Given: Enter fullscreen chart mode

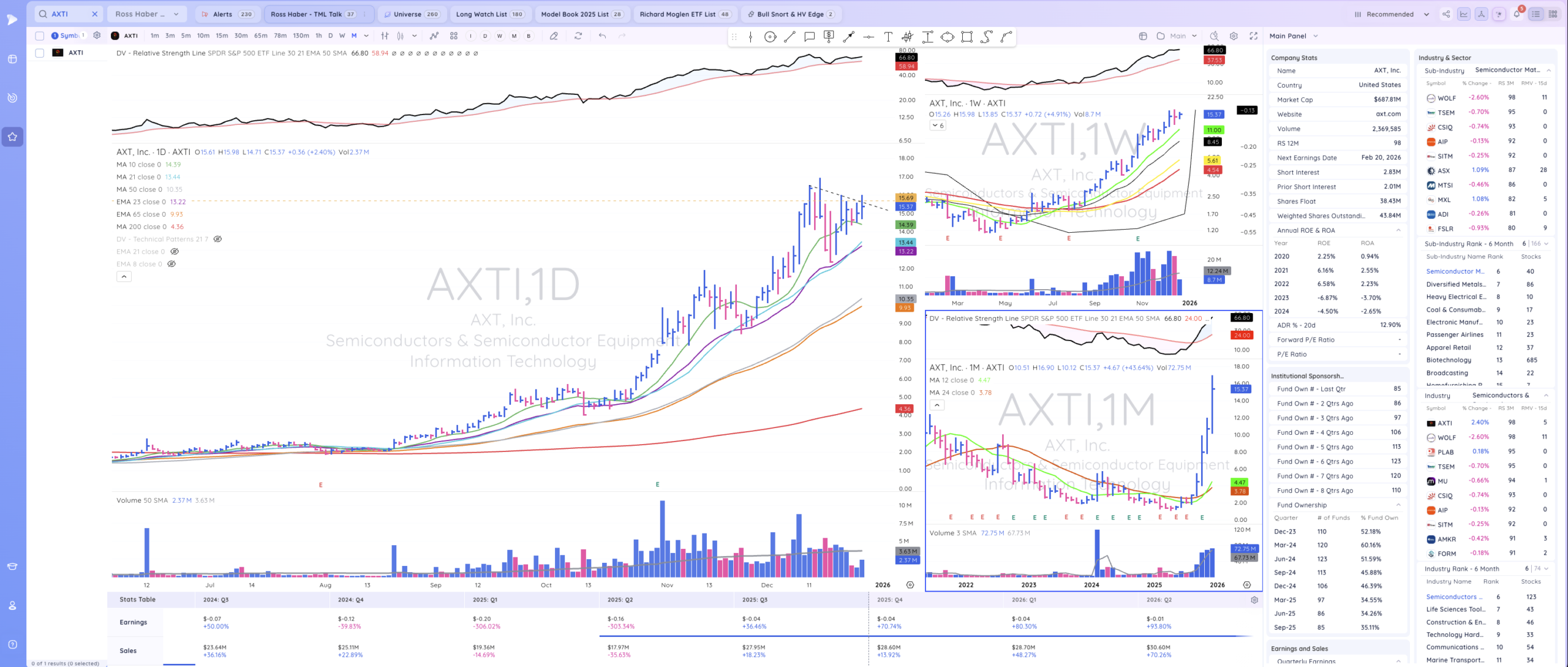Looking at the screenshot, I should 1254,36.
